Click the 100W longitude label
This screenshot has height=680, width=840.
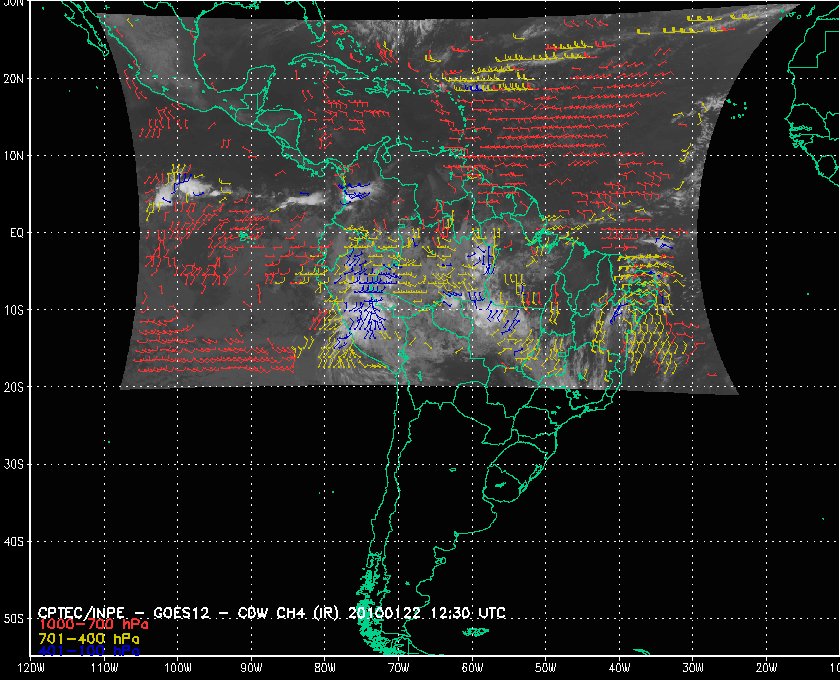(177, 668)
